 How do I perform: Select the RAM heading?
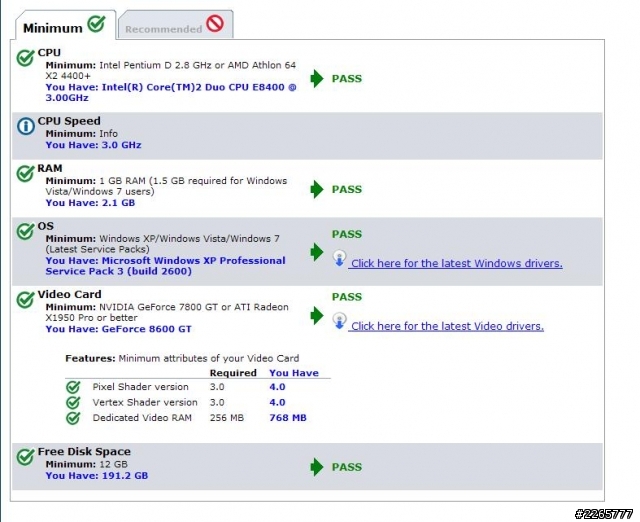point(50,168)
